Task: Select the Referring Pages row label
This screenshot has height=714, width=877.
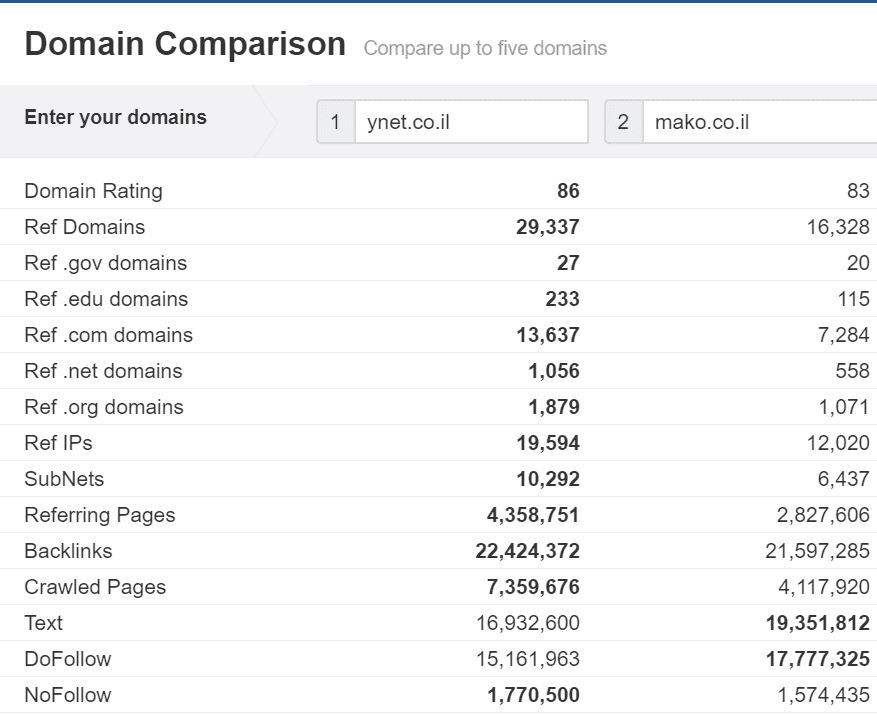Action: (100, 516)
